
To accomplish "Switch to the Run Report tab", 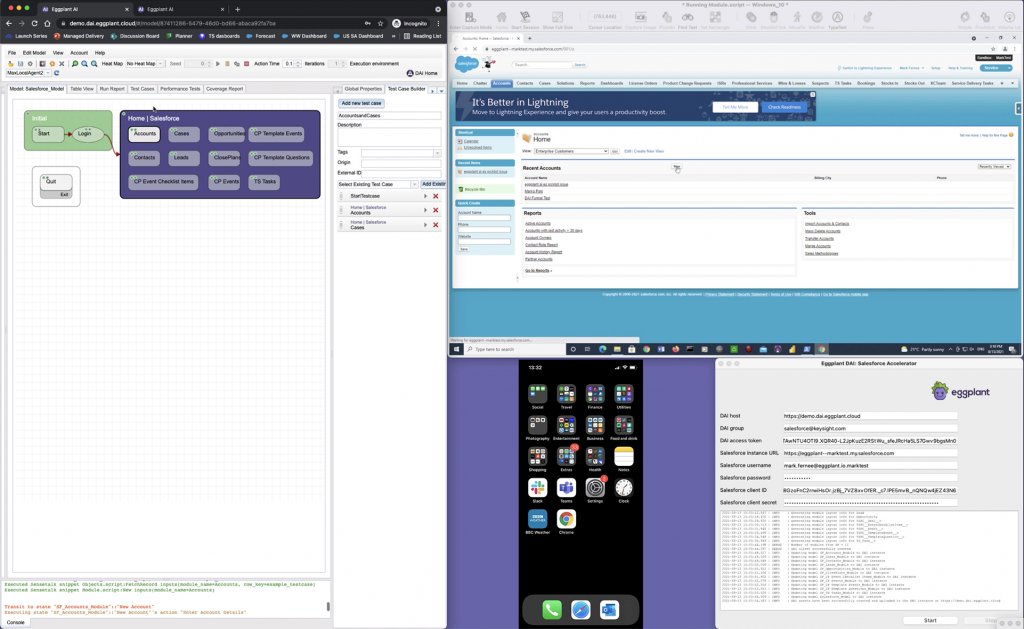I will click(x=112, y=89).
